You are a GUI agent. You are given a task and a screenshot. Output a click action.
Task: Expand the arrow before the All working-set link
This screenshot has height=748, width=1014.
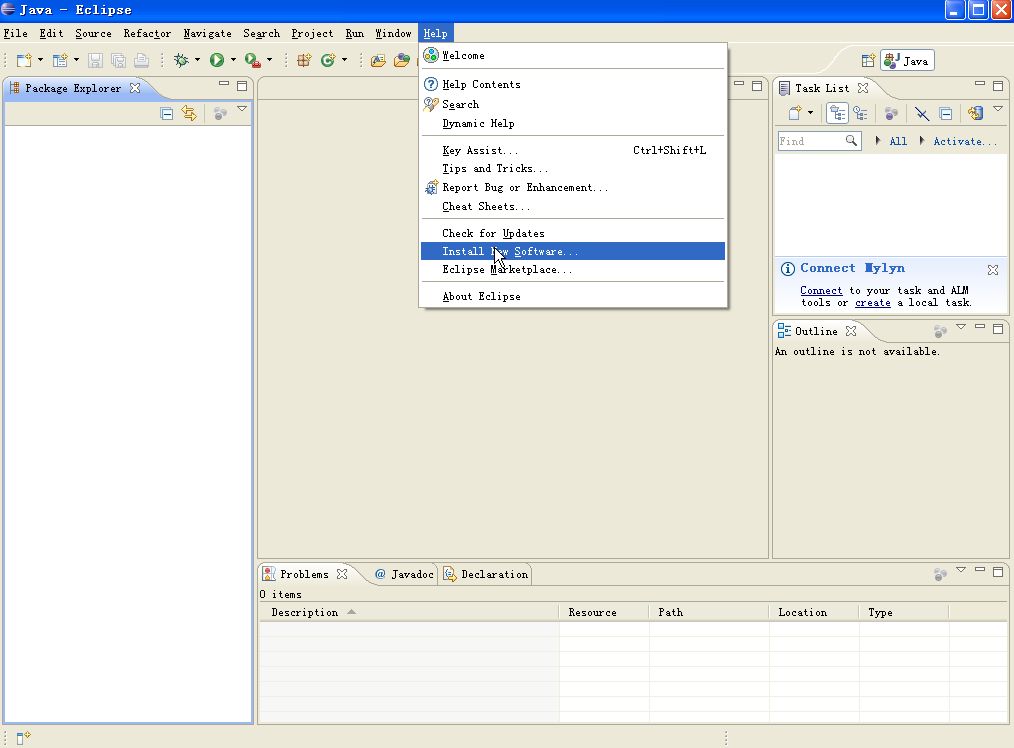[878, 140]
